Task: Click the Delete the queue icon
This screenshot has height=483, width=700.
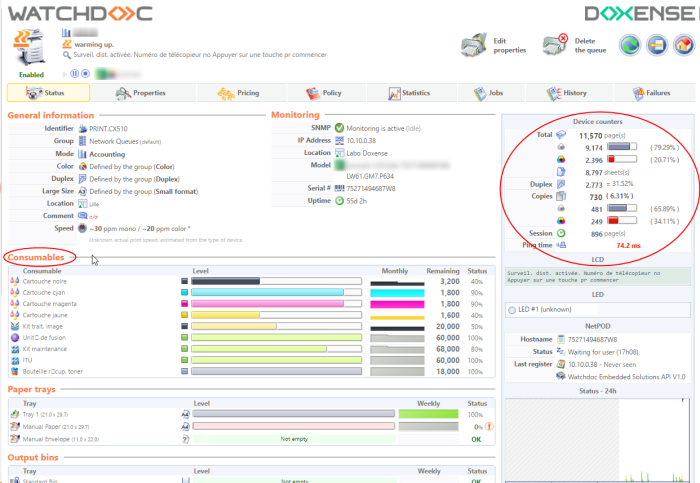Action: click(555, 45)
